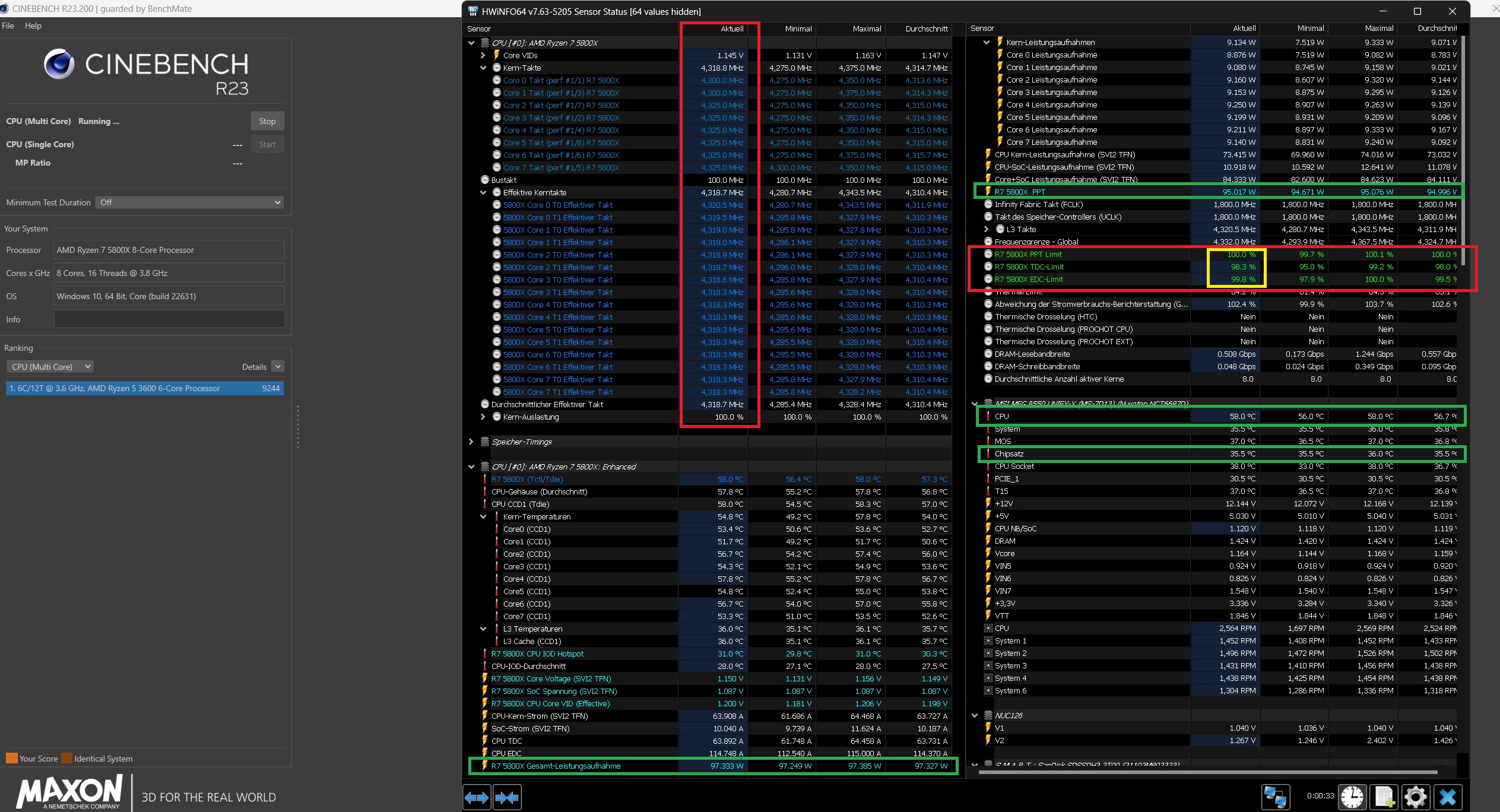Open the CPU (Multi Core) ranking dropdown
The height and width of the screenshot is (812, 1500).
[50, 367]
